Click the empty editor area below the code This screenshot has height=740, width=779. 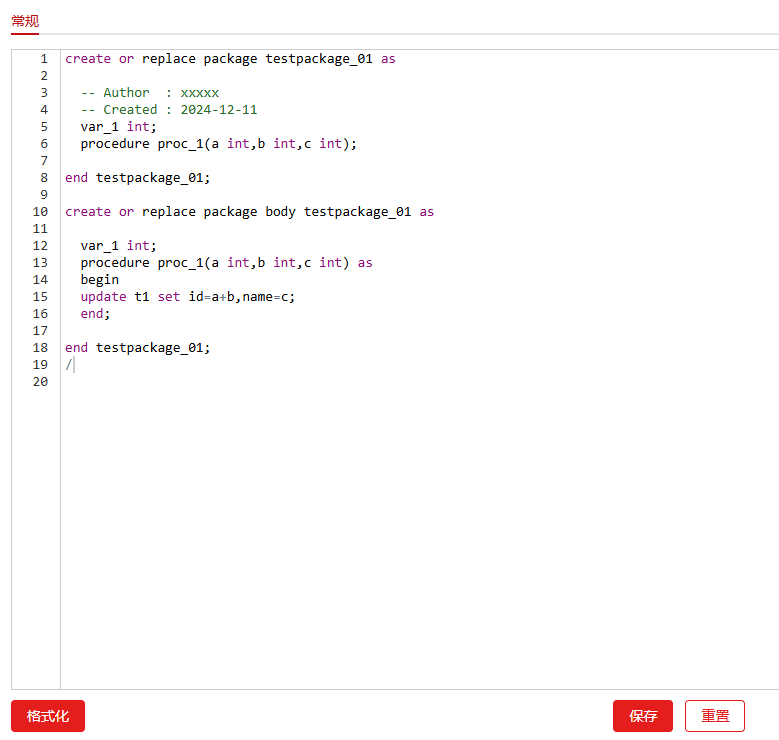(x=400, y=530)
